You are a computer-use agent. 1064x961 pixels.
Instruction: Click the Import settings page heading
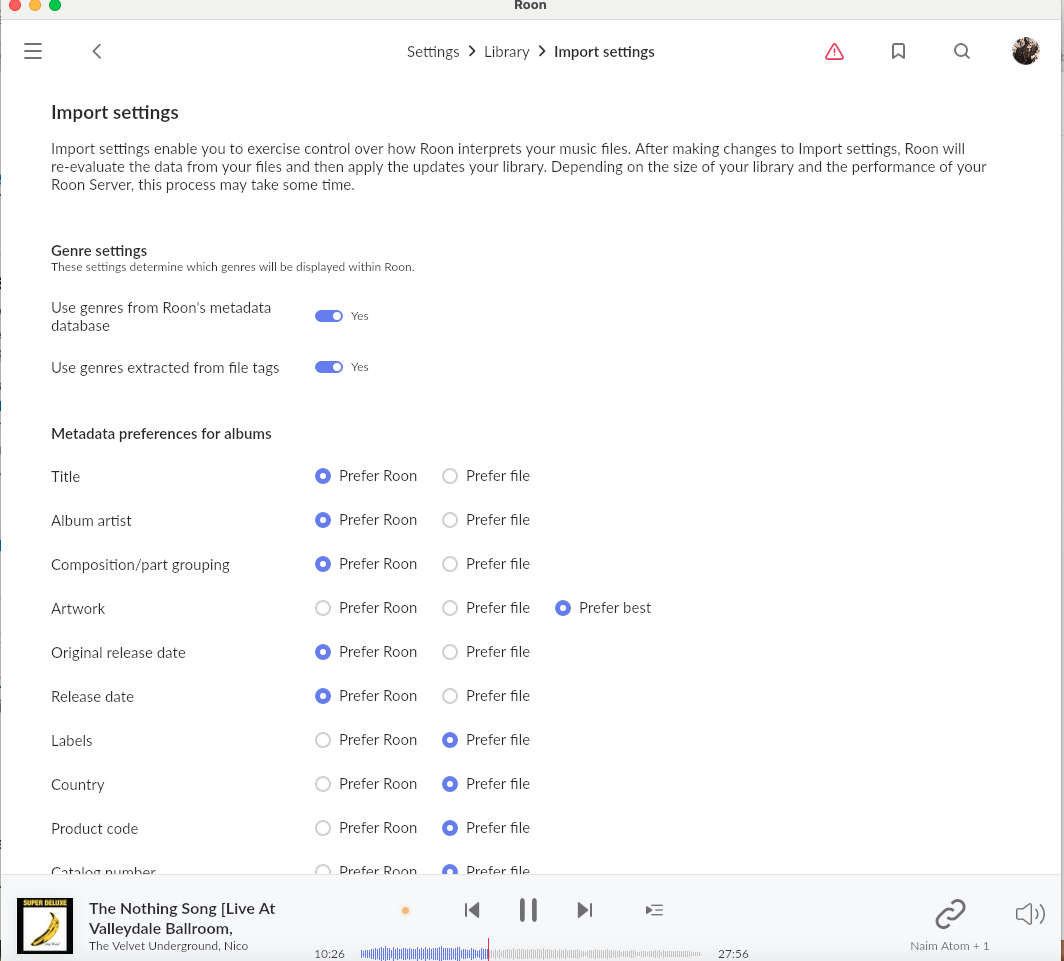coord(115,112)
